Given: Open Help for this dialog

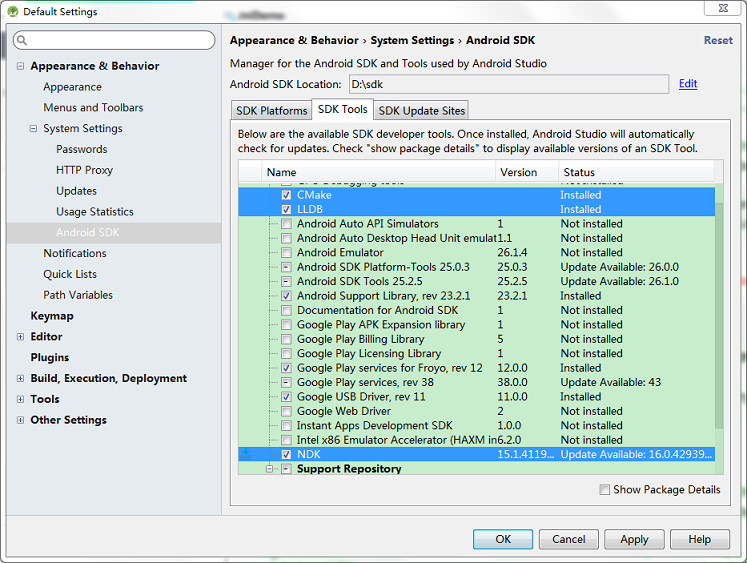Looking at the screenshot, I should click(x=699, y=539).
